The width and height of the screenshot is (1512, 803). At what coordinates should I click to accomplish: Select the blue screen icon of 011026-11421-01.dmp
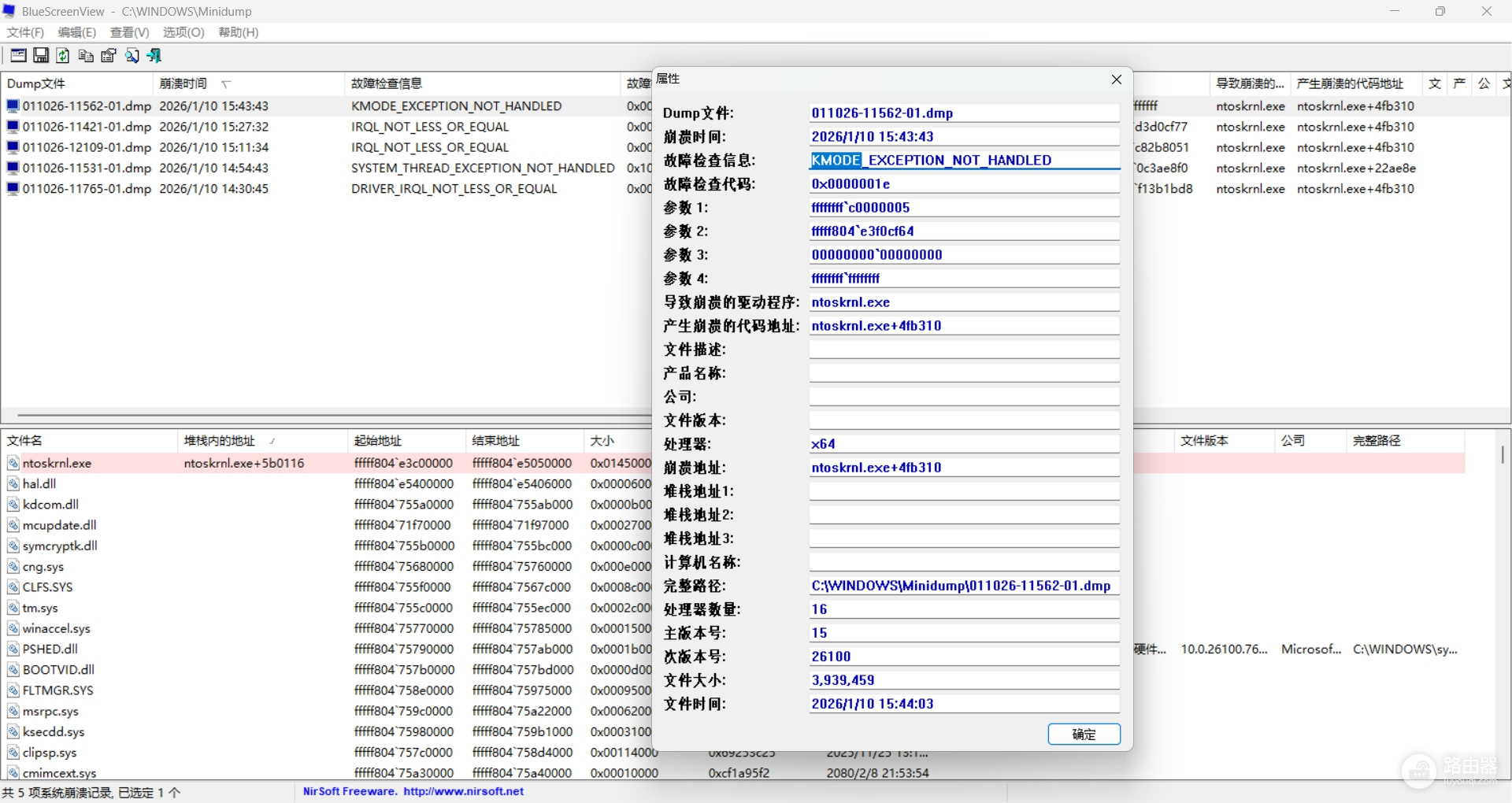tap(13, 127)
